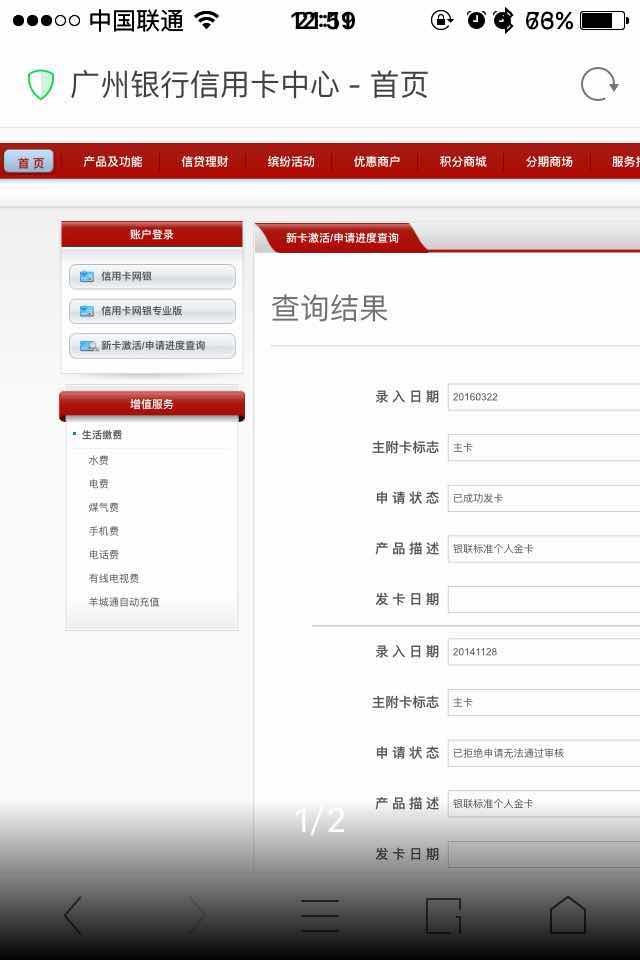640x960 pixels.
Task: Click the 信用卡网银专业版 button
Action: pyautogui.click(x=152, y=311)
